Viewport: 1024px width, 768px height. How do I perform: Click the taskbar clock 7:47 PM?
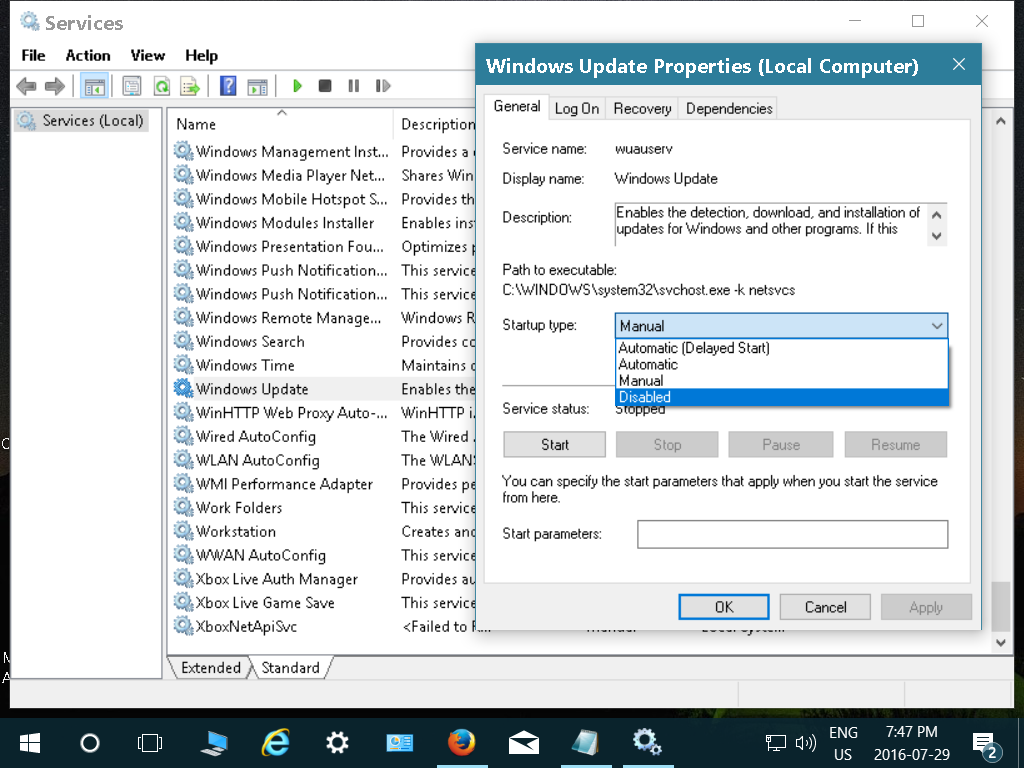coord(912,743)
